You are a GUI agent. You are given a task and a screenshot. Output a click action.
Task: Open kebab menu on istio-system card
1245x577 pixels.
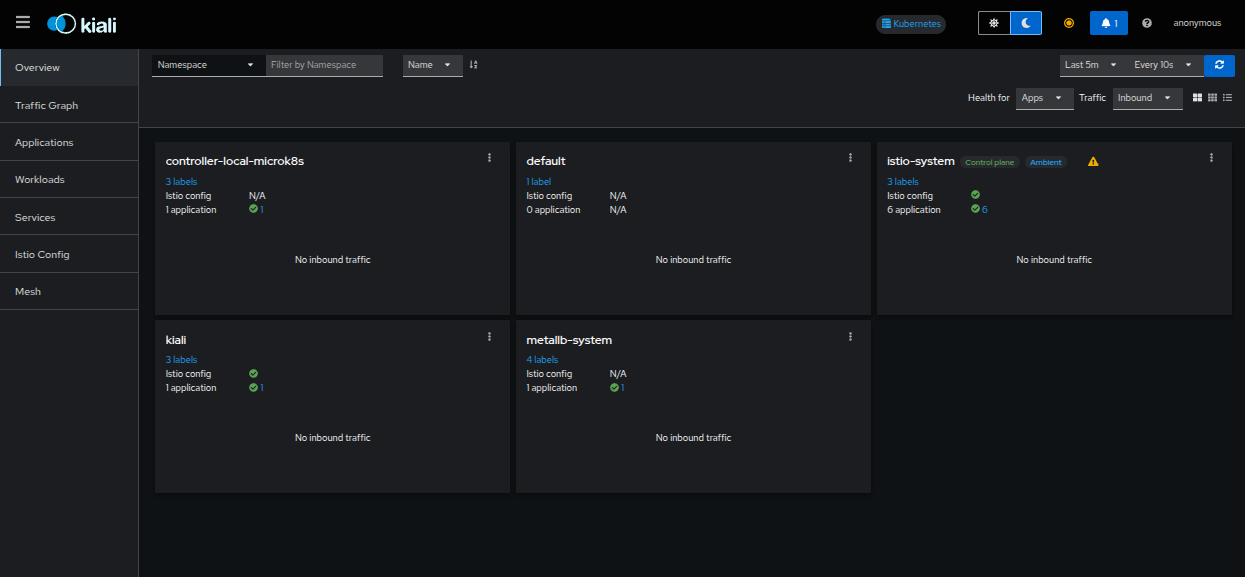click(1211, 158)
